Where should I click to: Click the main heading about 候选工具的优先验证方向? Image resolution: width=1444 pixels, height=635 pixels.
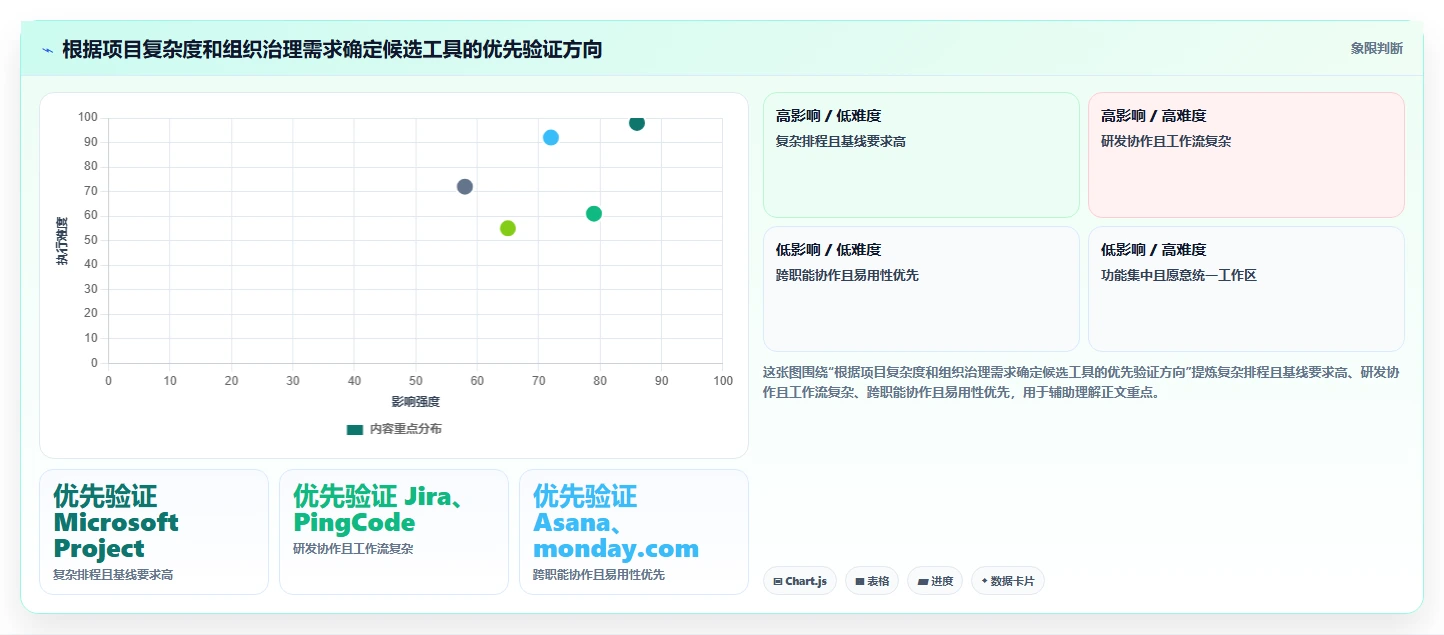332,49
